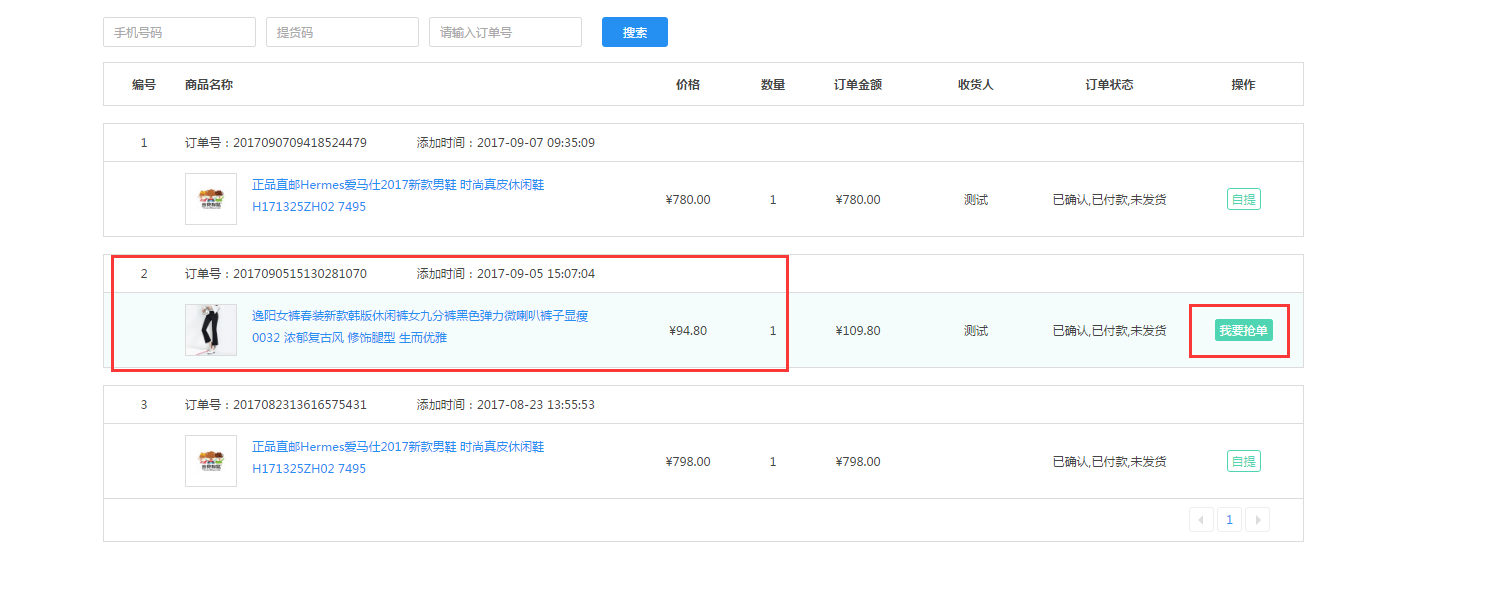Focus the 提货码 input field
This screenshot has width=1502, height=602.
[x=342, y=32]
